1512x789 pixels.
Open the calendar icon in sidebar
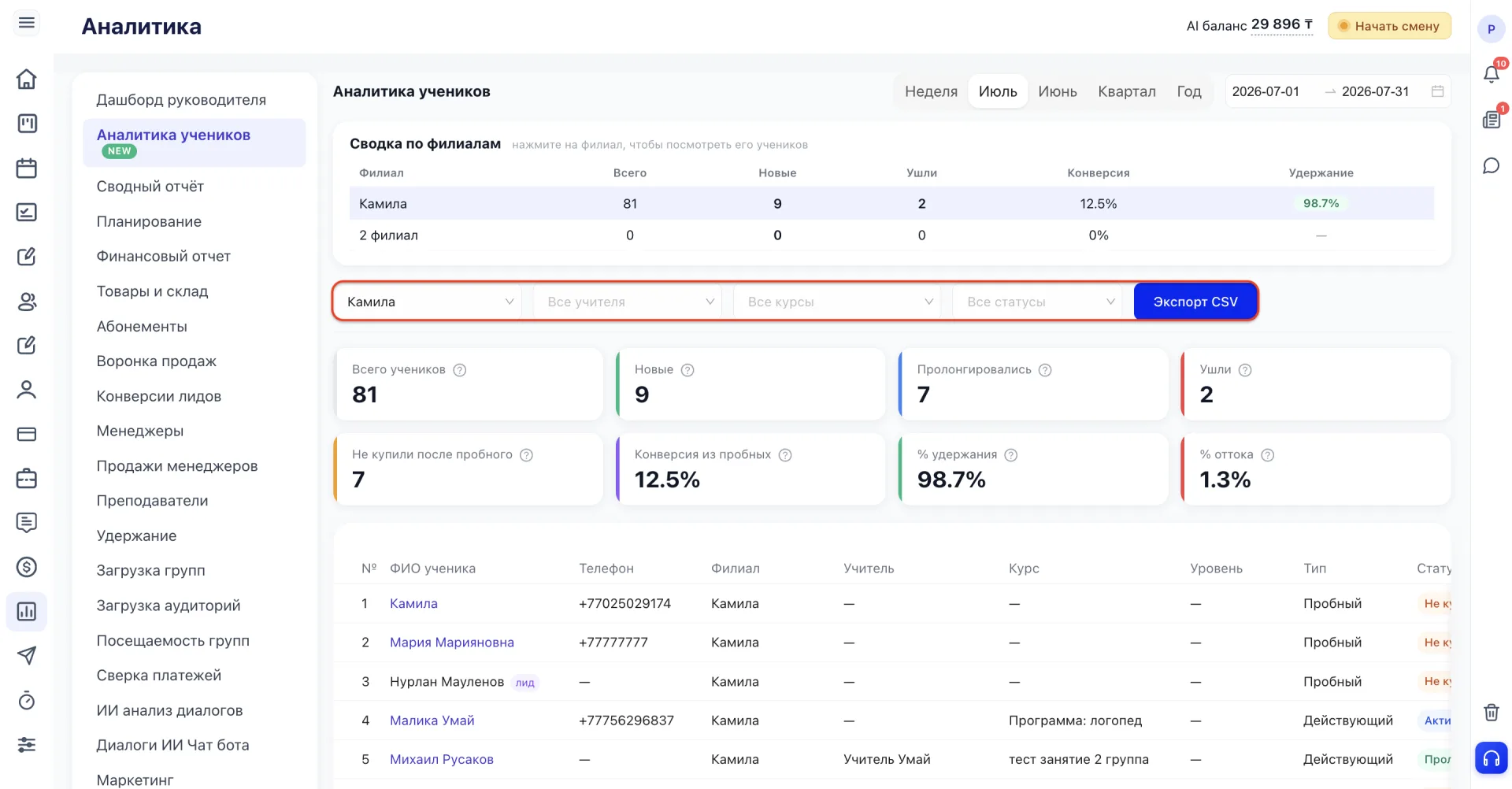point(27,168)
